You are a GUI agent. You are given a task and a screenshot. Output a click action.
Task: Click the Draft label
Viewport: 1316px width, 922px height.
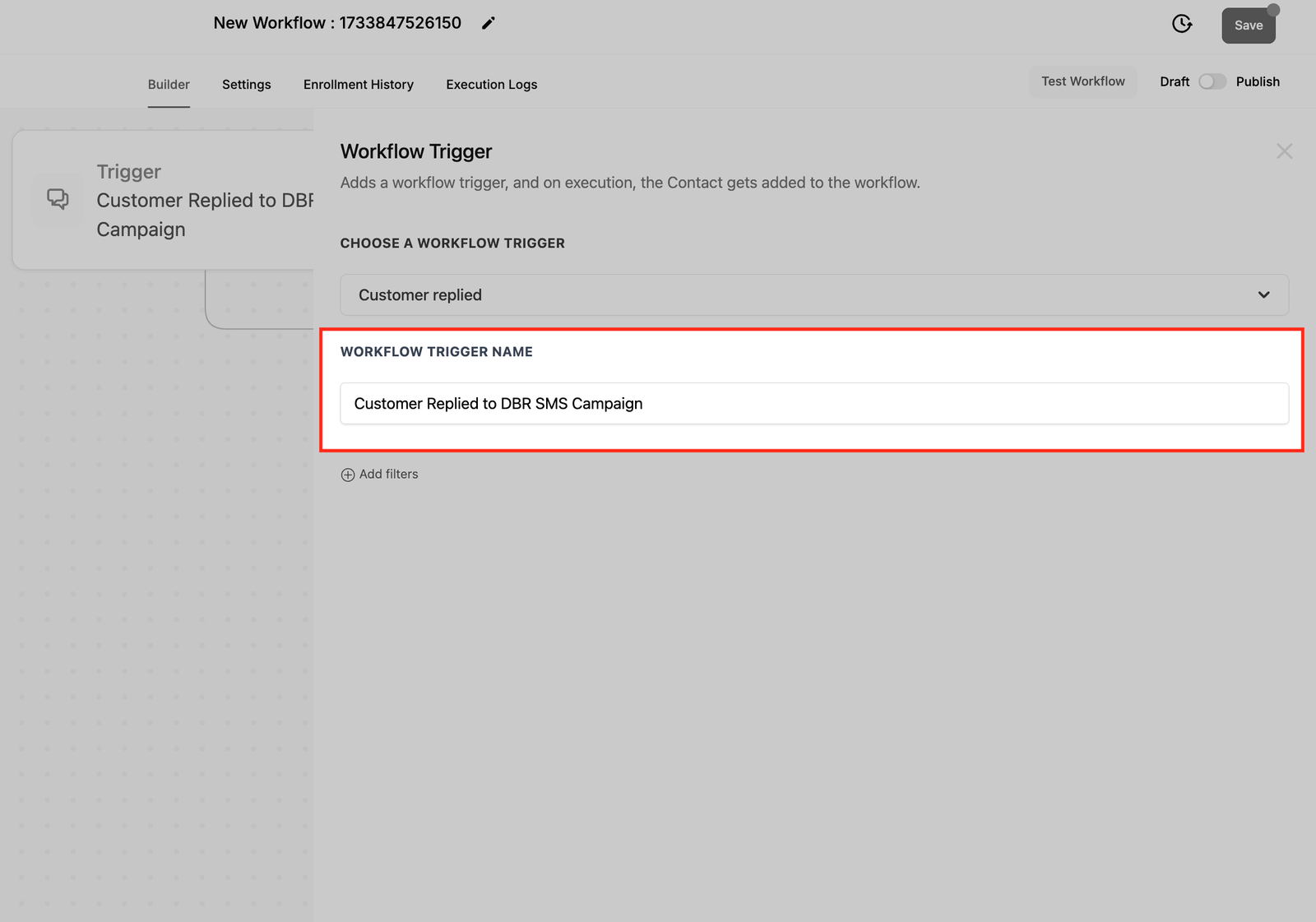[1174, 81]
